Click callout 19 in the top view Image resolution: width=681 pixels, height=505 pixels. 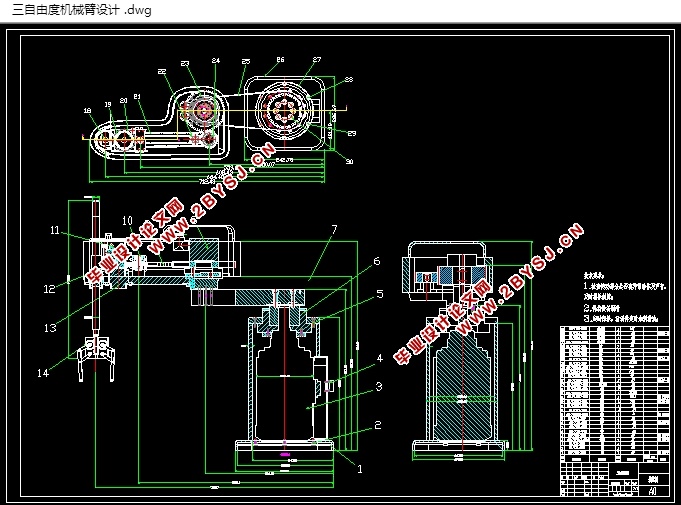pyautogui.click(x=108, y=104)
